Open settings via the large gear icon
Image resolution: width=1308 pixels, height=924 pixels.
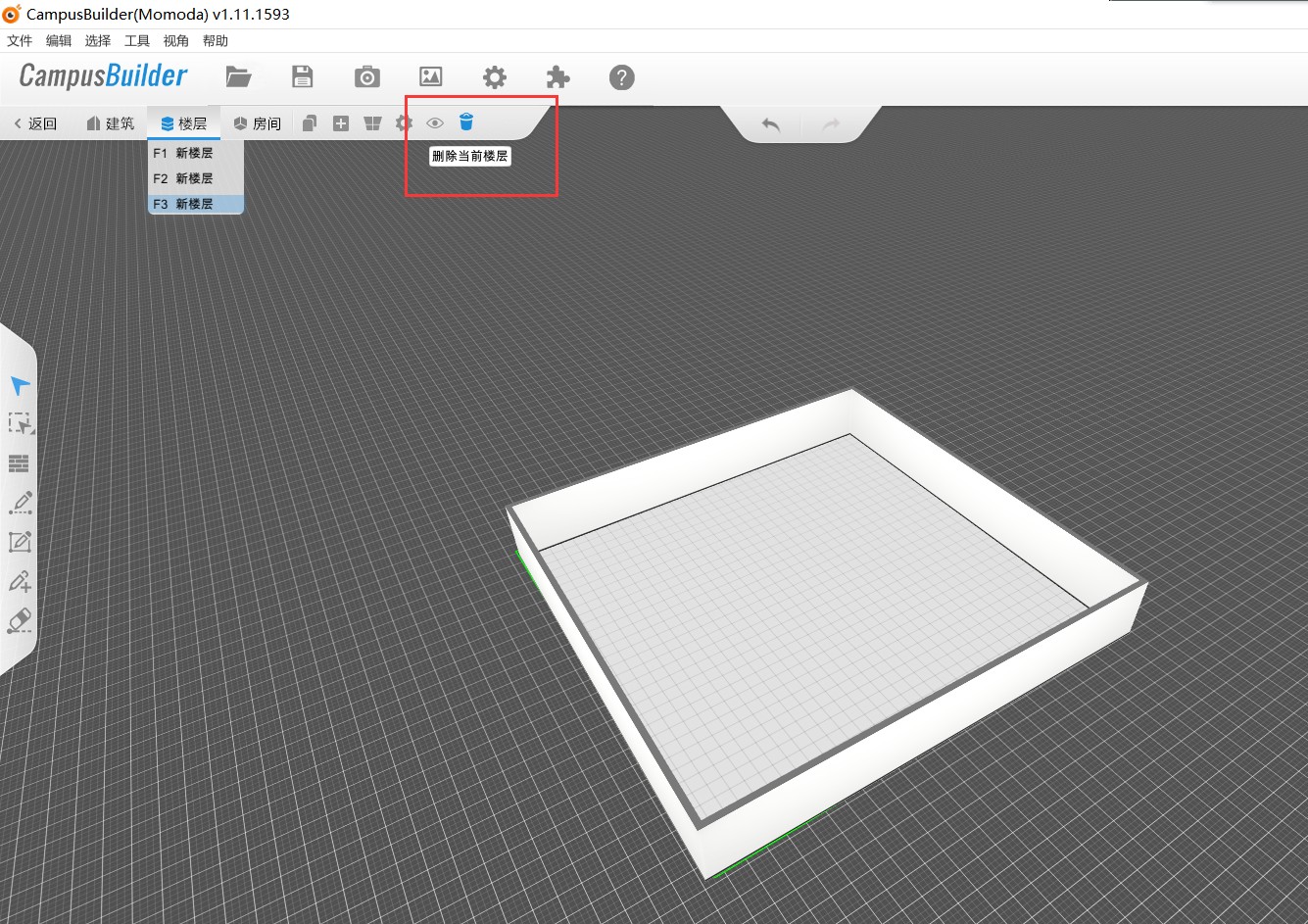495,76
